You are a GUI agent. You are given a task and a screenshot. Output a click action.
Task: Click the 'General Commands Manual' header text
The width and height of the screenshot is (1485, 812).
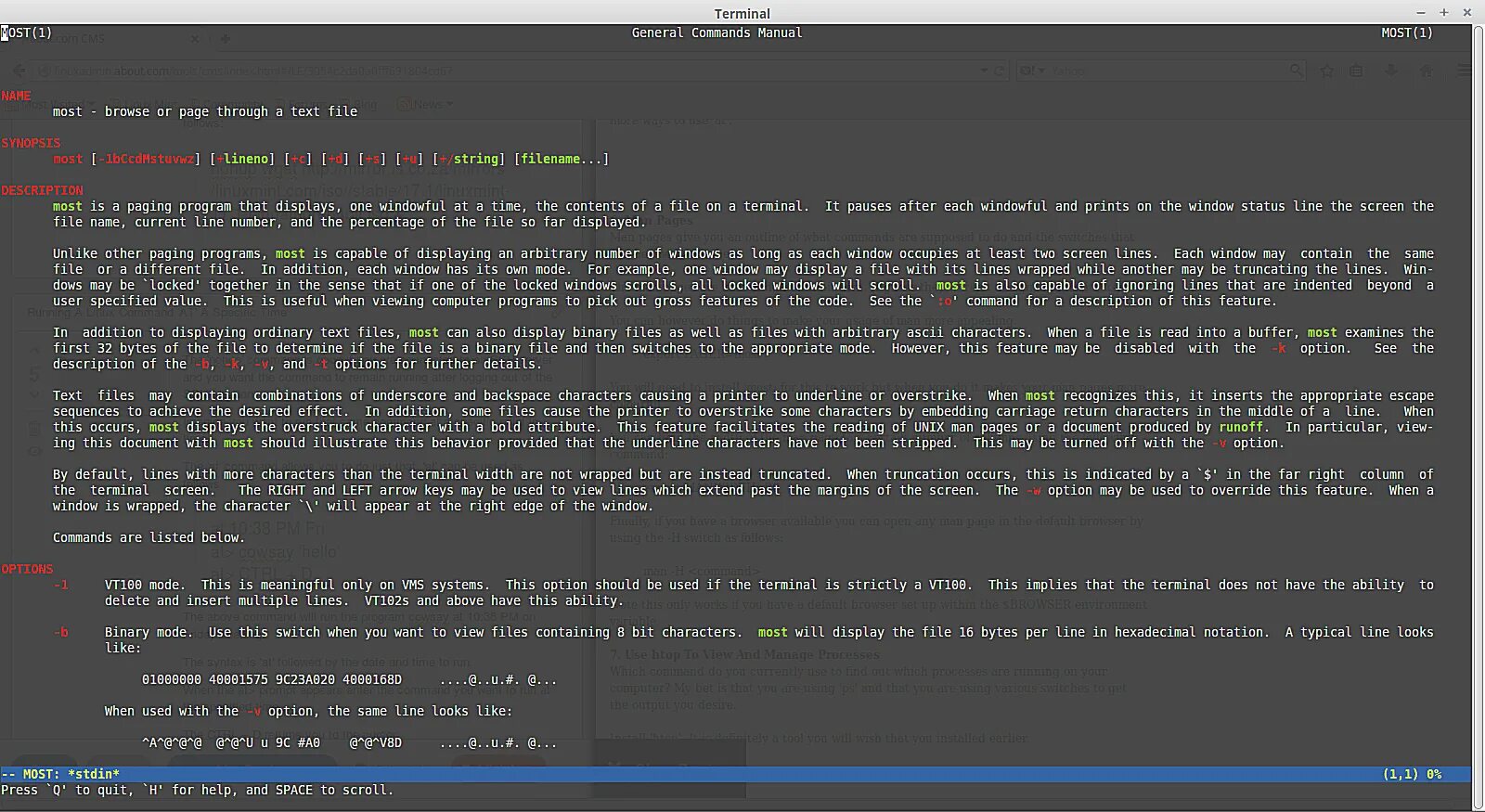coord(717,32)
